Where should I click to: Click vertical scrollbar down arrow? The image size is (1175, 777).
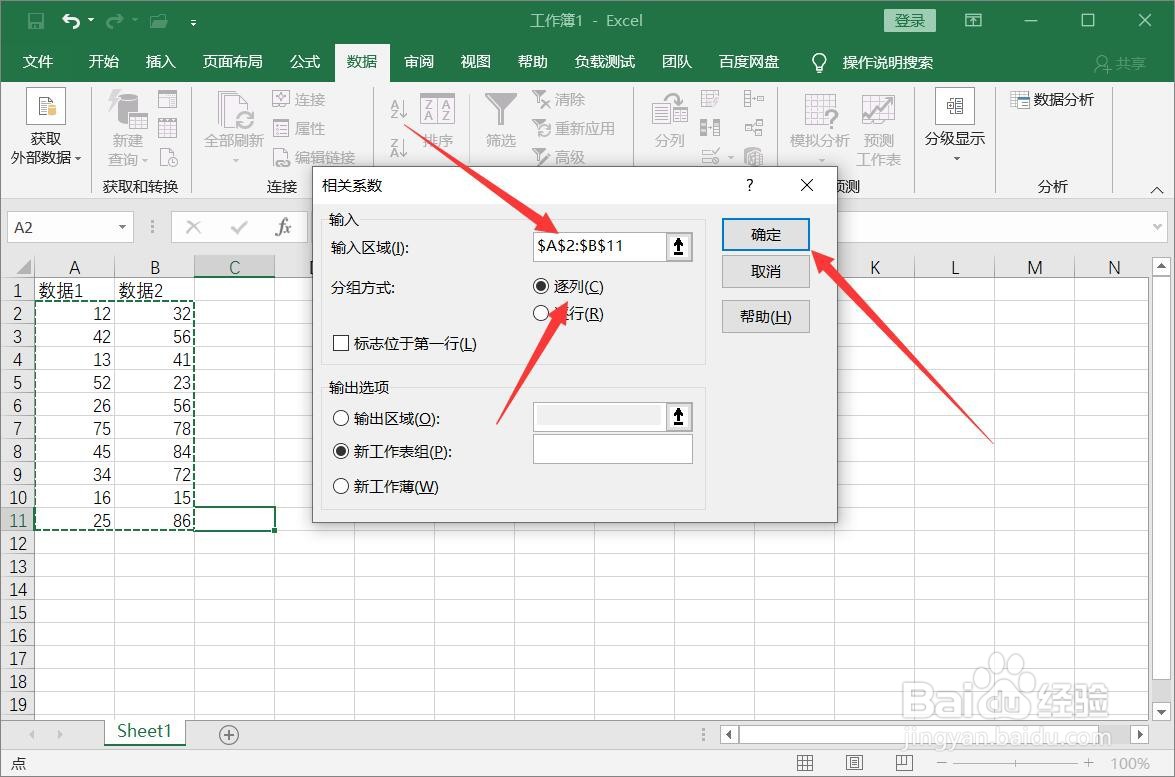(1162, 712)
